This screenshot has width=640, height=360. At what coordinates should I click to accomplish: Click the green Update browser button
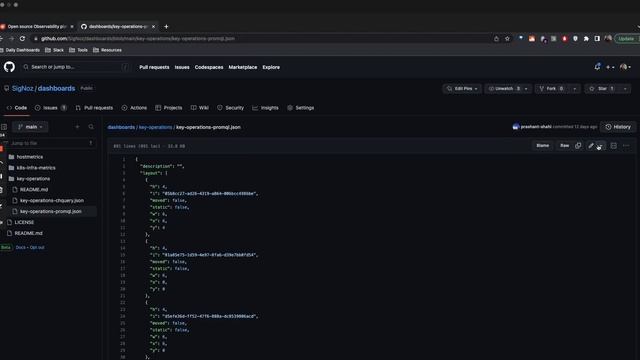pyautogui.click(x=627, y=38)
